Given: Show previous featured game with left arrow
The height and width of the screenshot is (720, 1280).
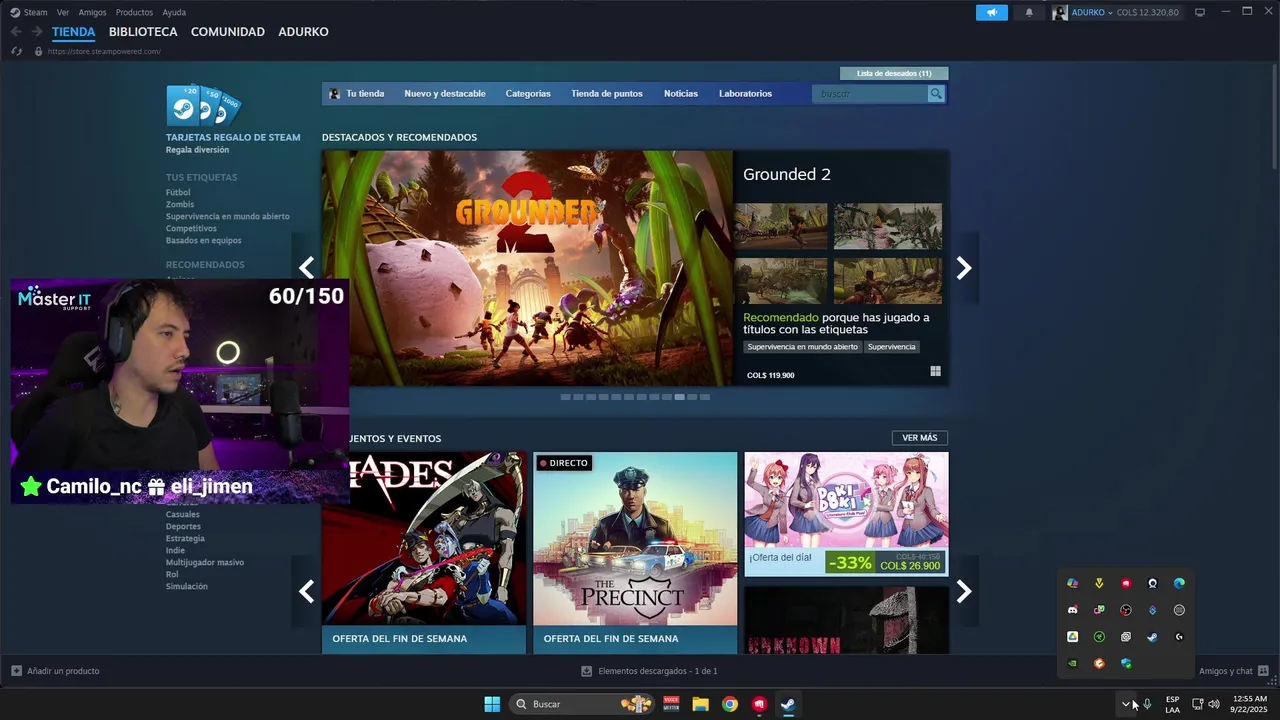Looking at the screenshot, I should pos(307,268).
